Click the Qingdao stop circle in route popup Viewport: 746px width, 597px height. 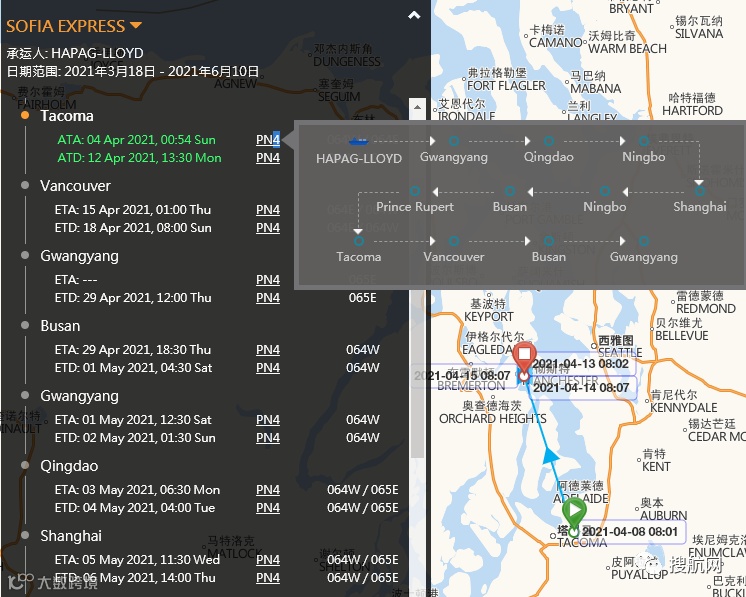(549, 141)
